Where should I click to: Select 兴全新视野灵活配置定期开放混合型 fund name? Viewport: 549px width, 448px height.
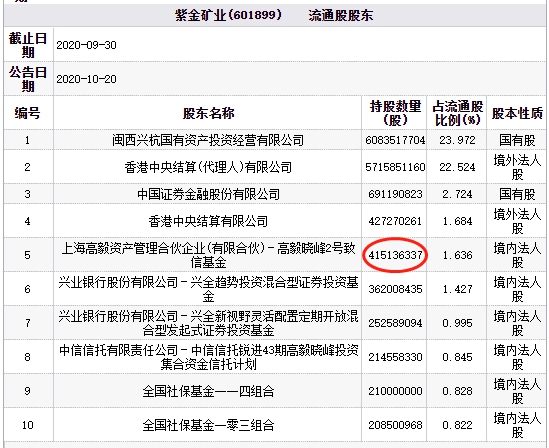(x=208, y=323)
